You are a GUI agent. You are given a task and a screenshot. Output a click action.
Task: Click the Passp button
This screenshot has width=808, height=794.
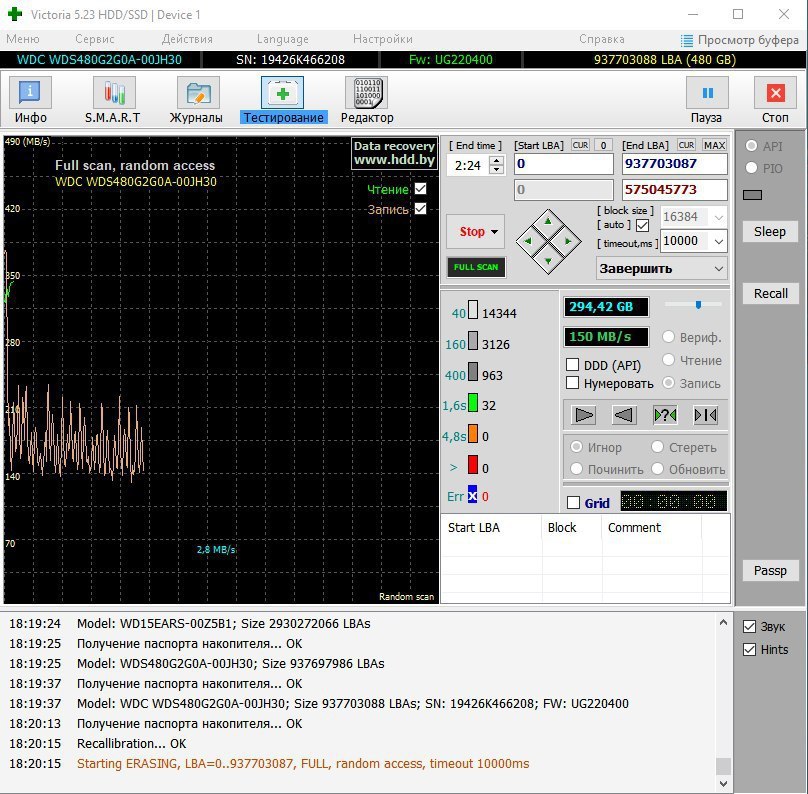coord(770,570)
